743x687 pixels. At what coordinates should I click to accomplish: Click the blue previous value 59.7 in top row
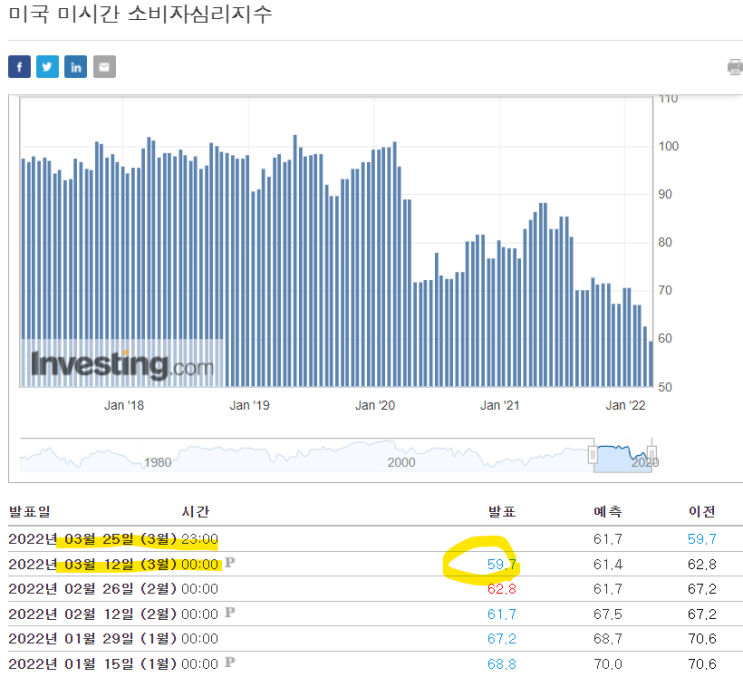(702, 539)
